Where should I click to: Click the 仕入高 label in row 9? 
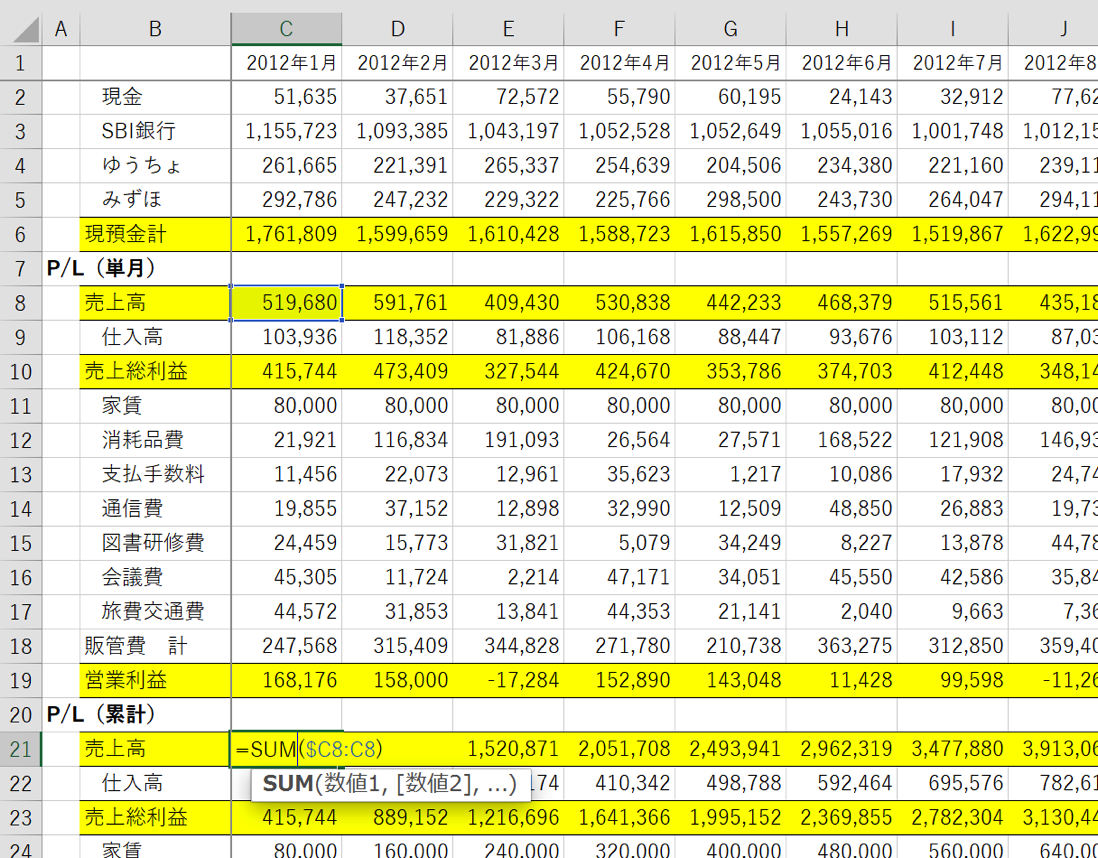(x=132, y=337)
